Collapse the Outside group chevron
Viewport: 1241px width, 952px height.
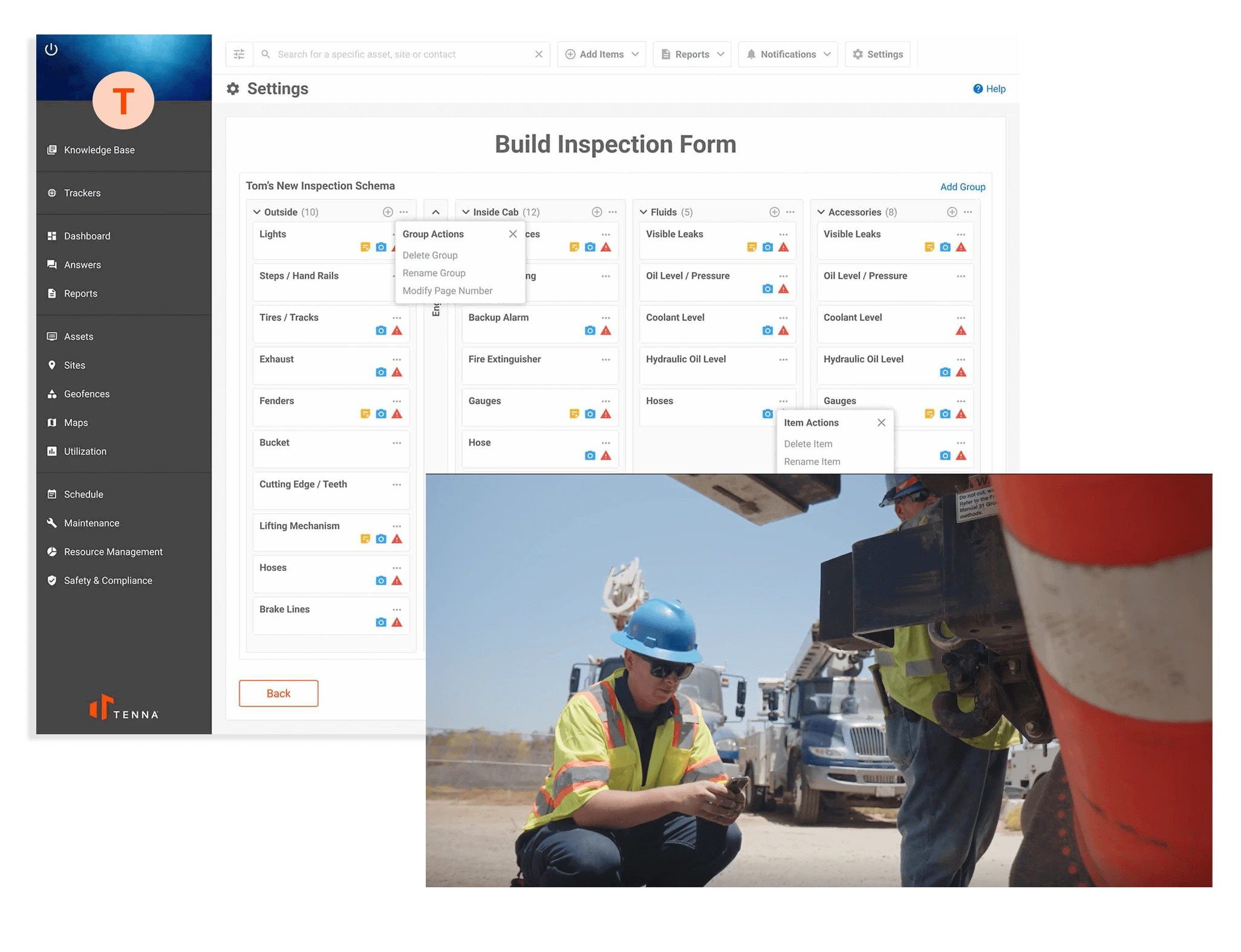257,212
